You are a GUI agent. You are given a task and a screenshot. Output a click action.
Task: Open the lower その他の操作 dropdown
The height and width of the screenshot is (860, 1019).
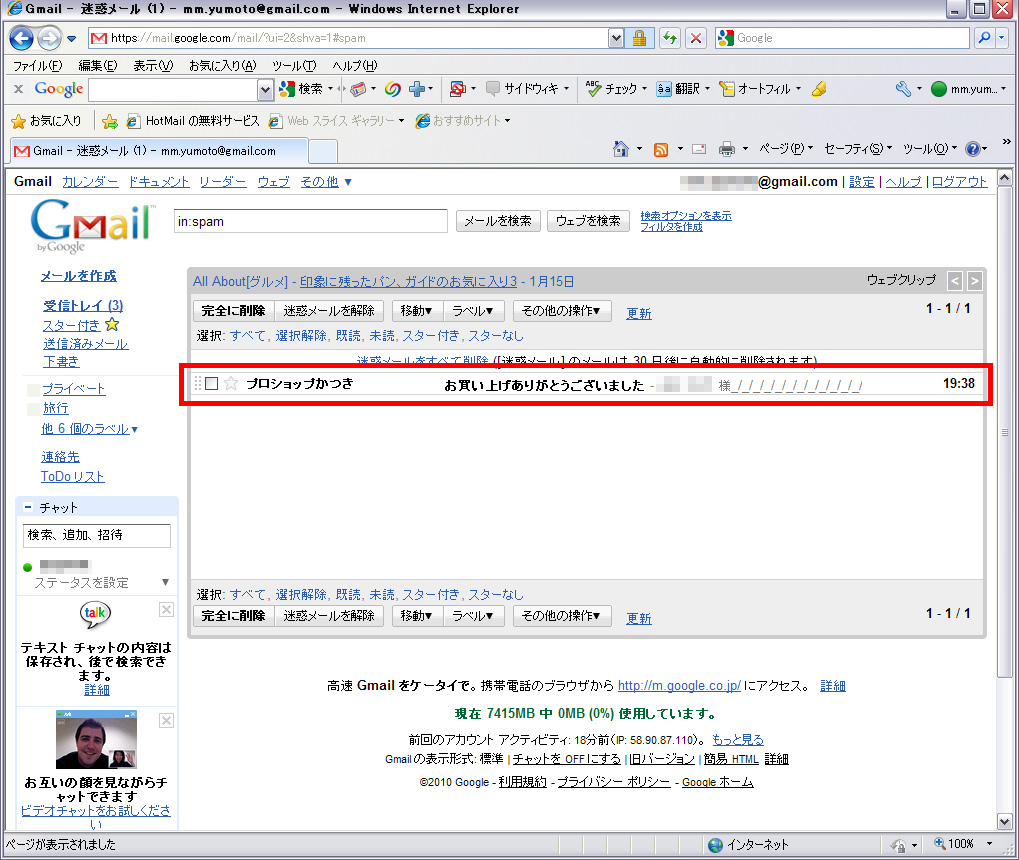coord(561,616)
